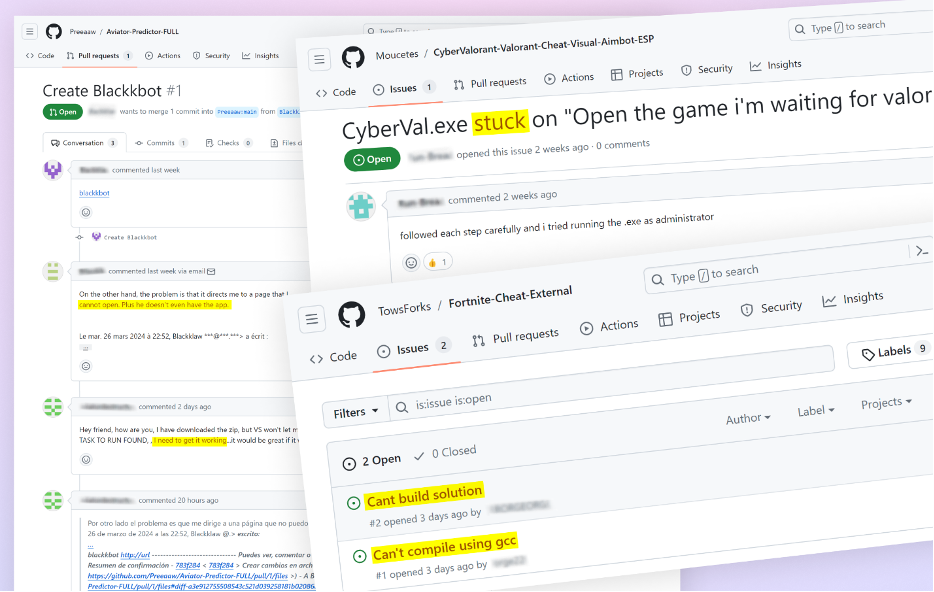Image resolution: width=934 pixels, height=592 pixels.
Task: Click the blackkbot link in first comment
Action: point(94,193)
